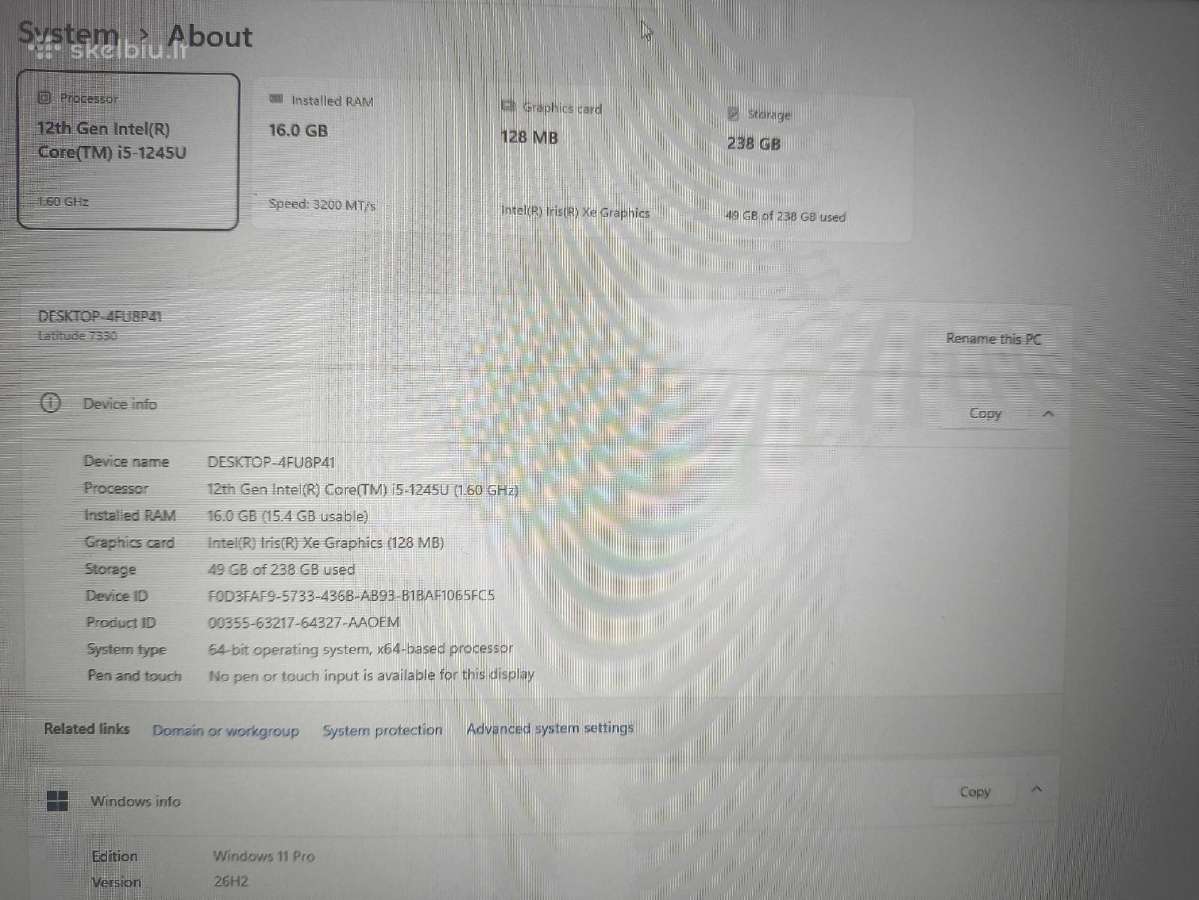Collapse the Windows info section
This screenshot has height=900, width=1199.
coord(1037,789)
